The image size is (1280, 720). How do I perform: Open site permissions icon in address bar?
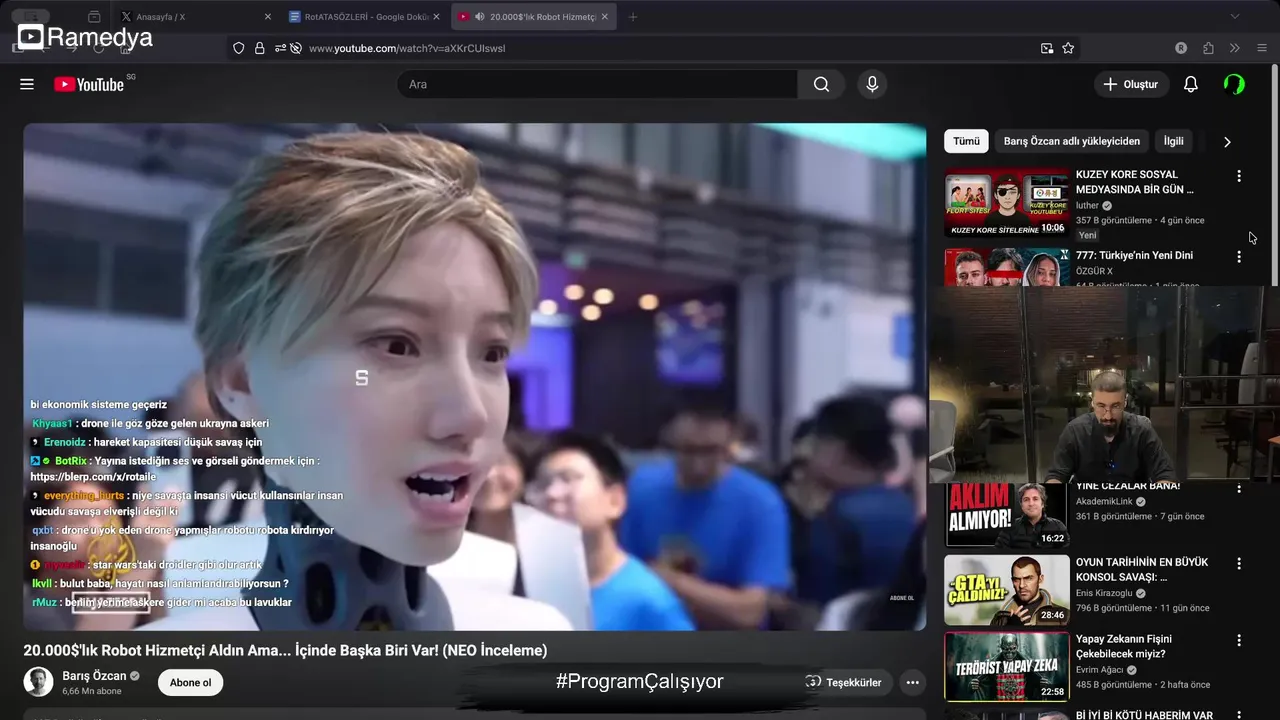click(279, 48)
